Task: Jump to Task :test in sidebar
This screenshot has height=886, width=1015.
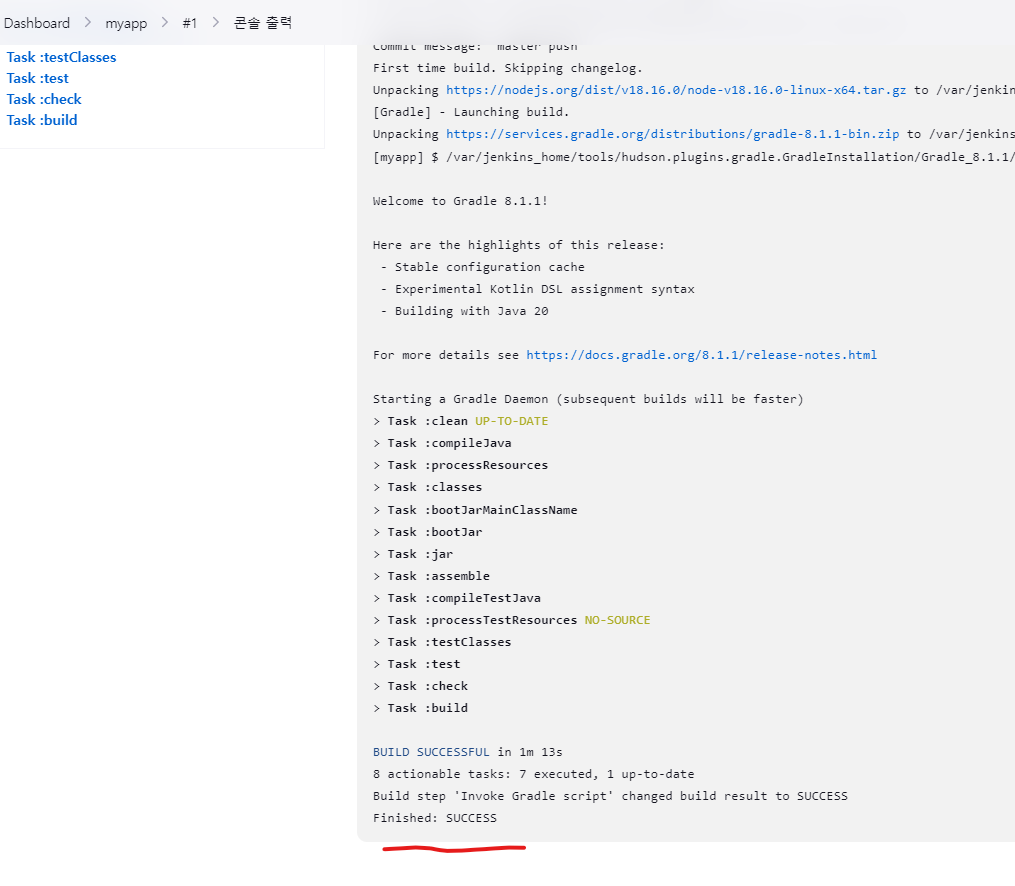Action: pos(38,78)
